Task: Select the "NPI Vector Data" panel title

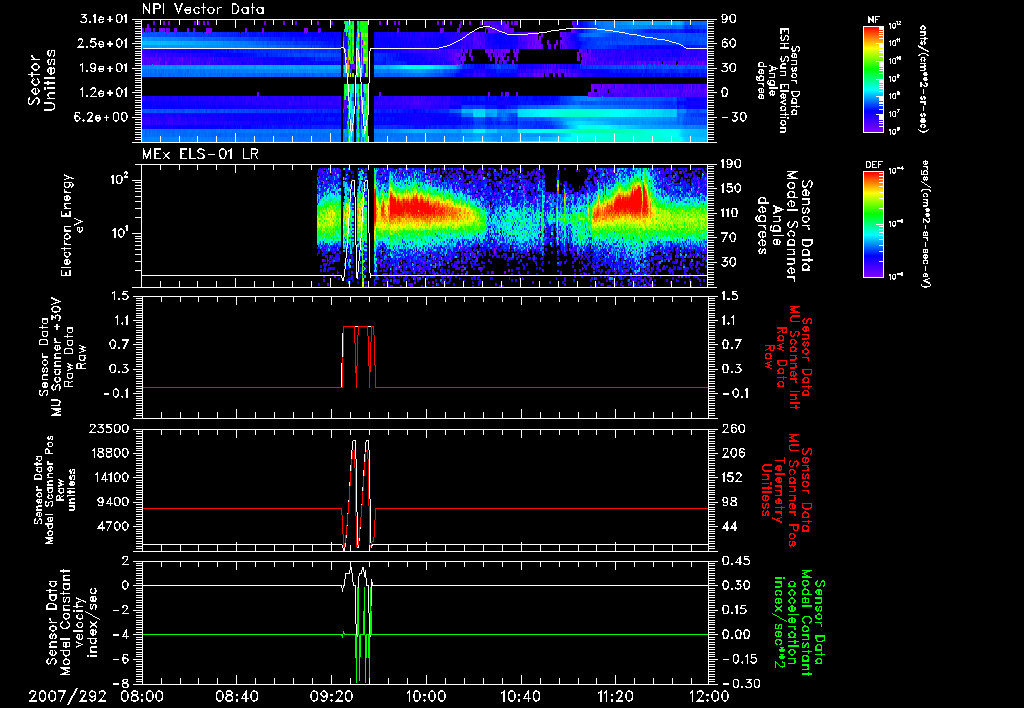Action: (x=203, y=9)
